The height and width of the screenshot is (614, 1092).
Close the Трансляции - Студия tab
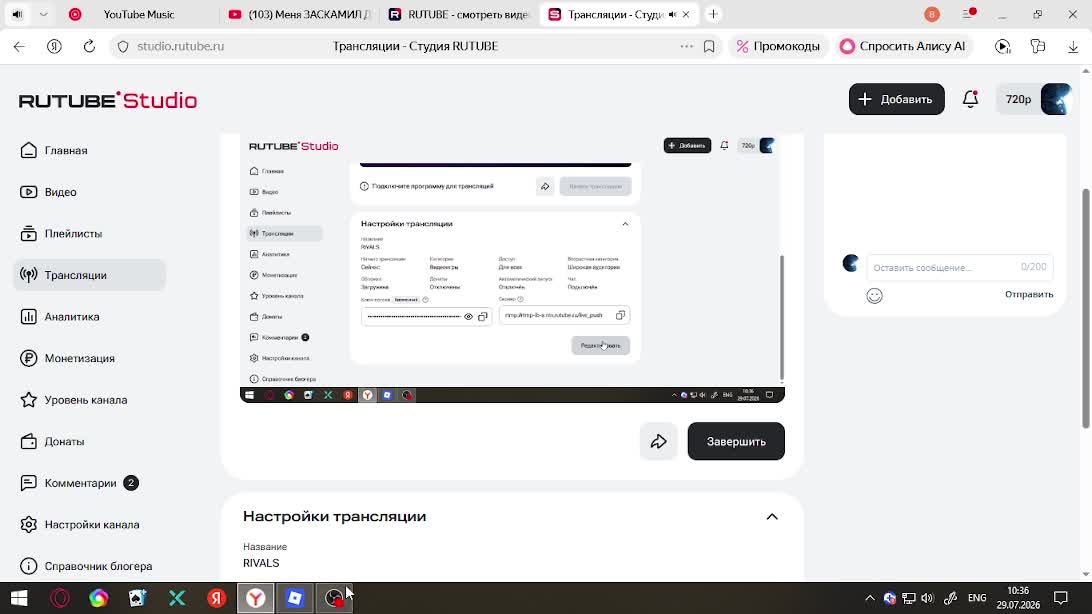pos(686,15)
